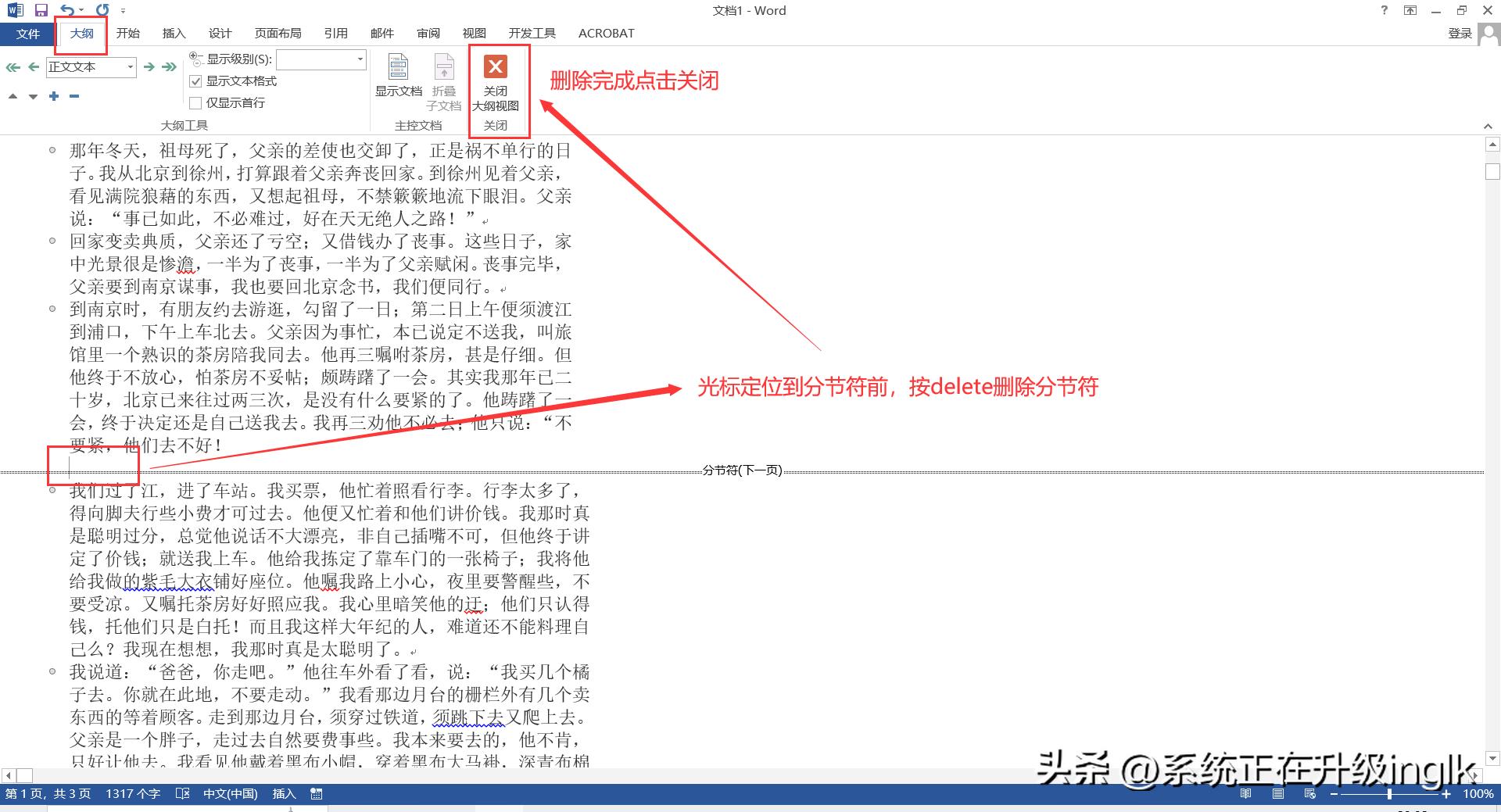Toggle 插入 insert mode in the status bar
Screen dimensions: 1501x812
point(284,793)
